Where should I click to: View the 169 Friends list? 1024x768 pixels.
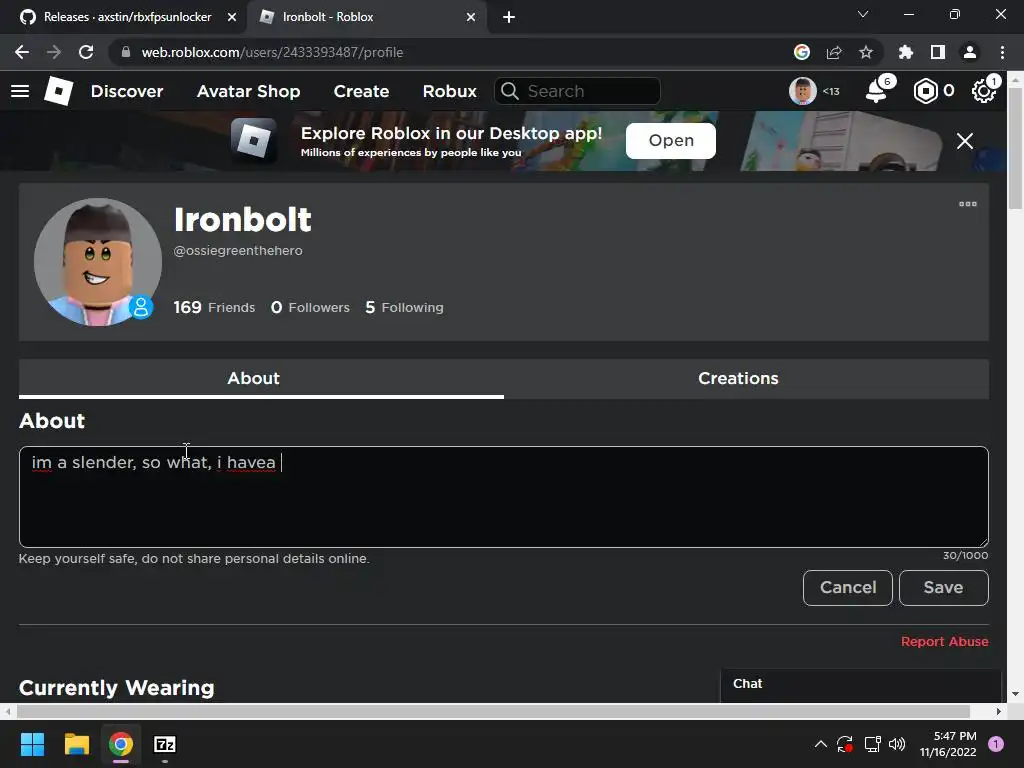pos(214,308)
